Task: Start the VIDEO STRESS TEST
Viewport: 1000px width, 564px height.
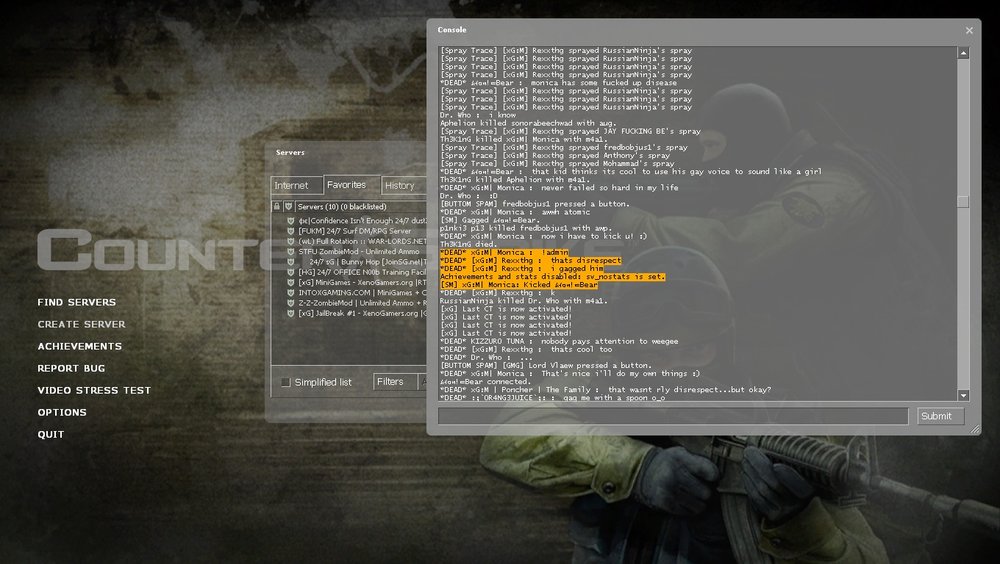Action: tap(94, 390)
